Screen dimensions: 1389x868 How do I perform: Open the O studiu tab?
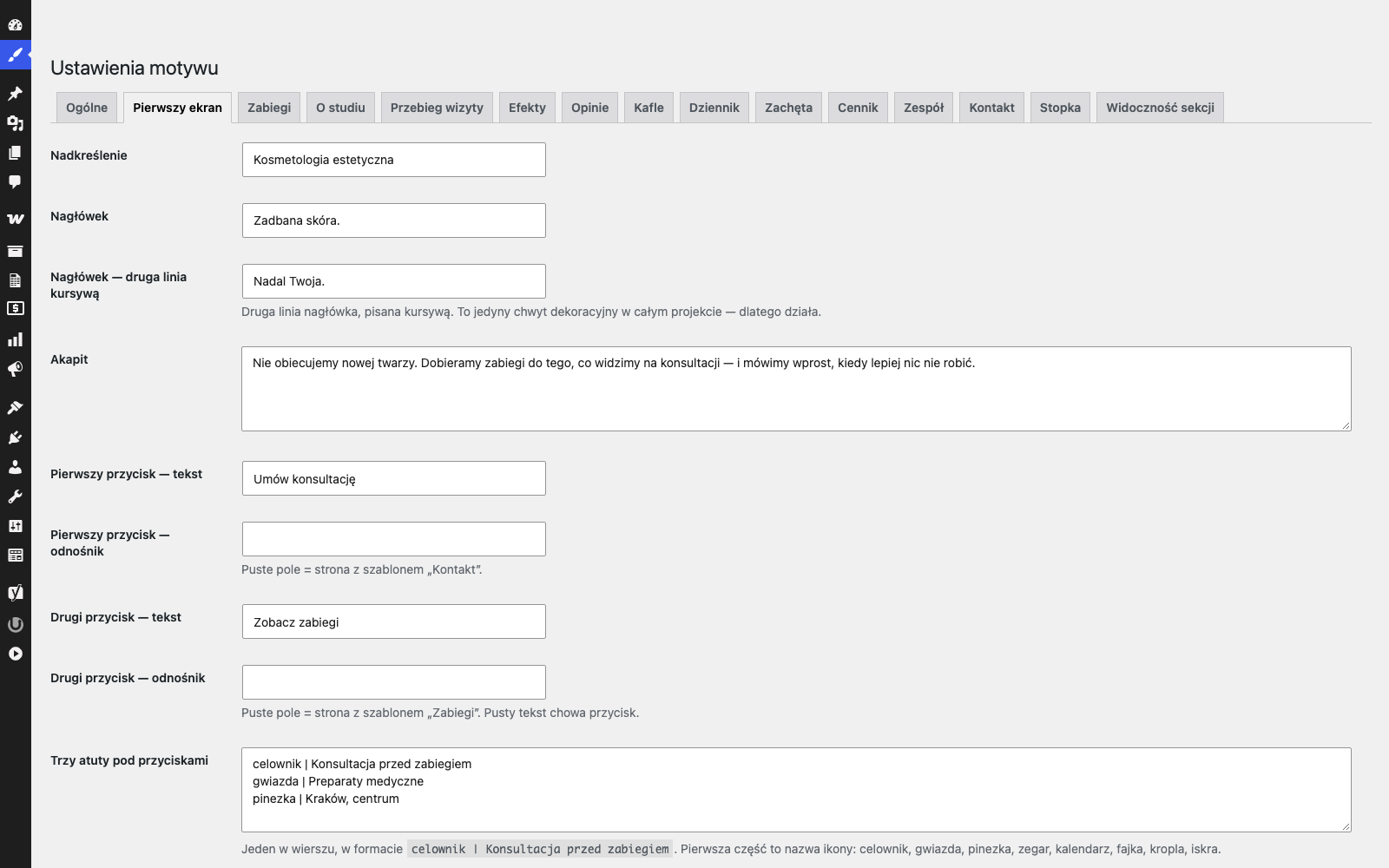[340, 108]
